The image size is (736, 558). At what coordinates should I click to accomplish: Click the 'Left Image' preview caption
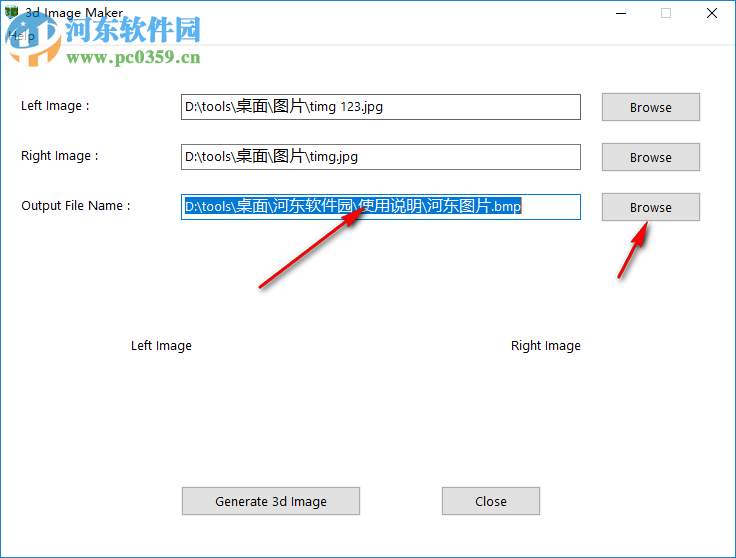point(161,346)
